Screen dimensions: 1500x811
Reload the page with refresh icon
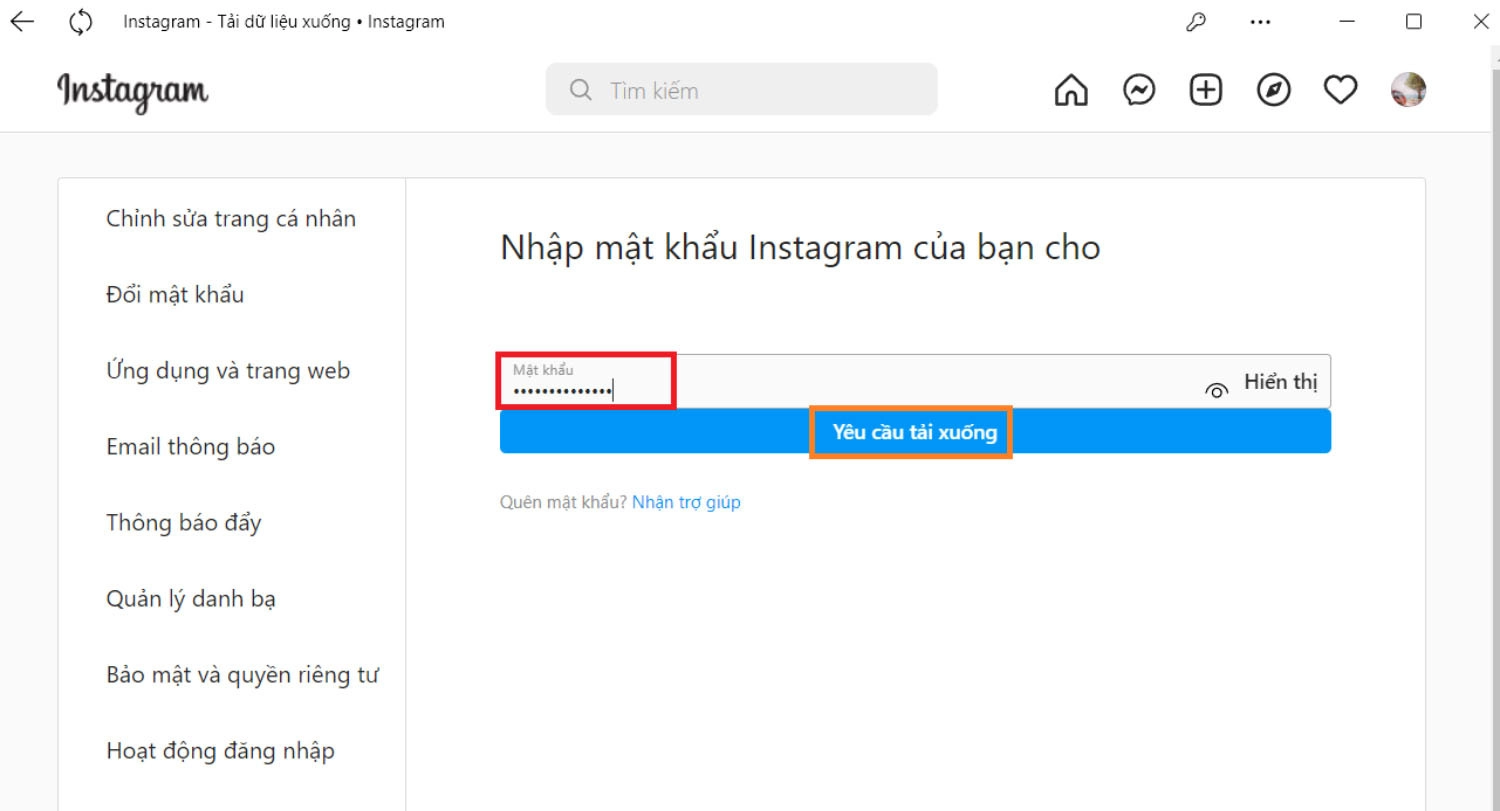point(81,21)
